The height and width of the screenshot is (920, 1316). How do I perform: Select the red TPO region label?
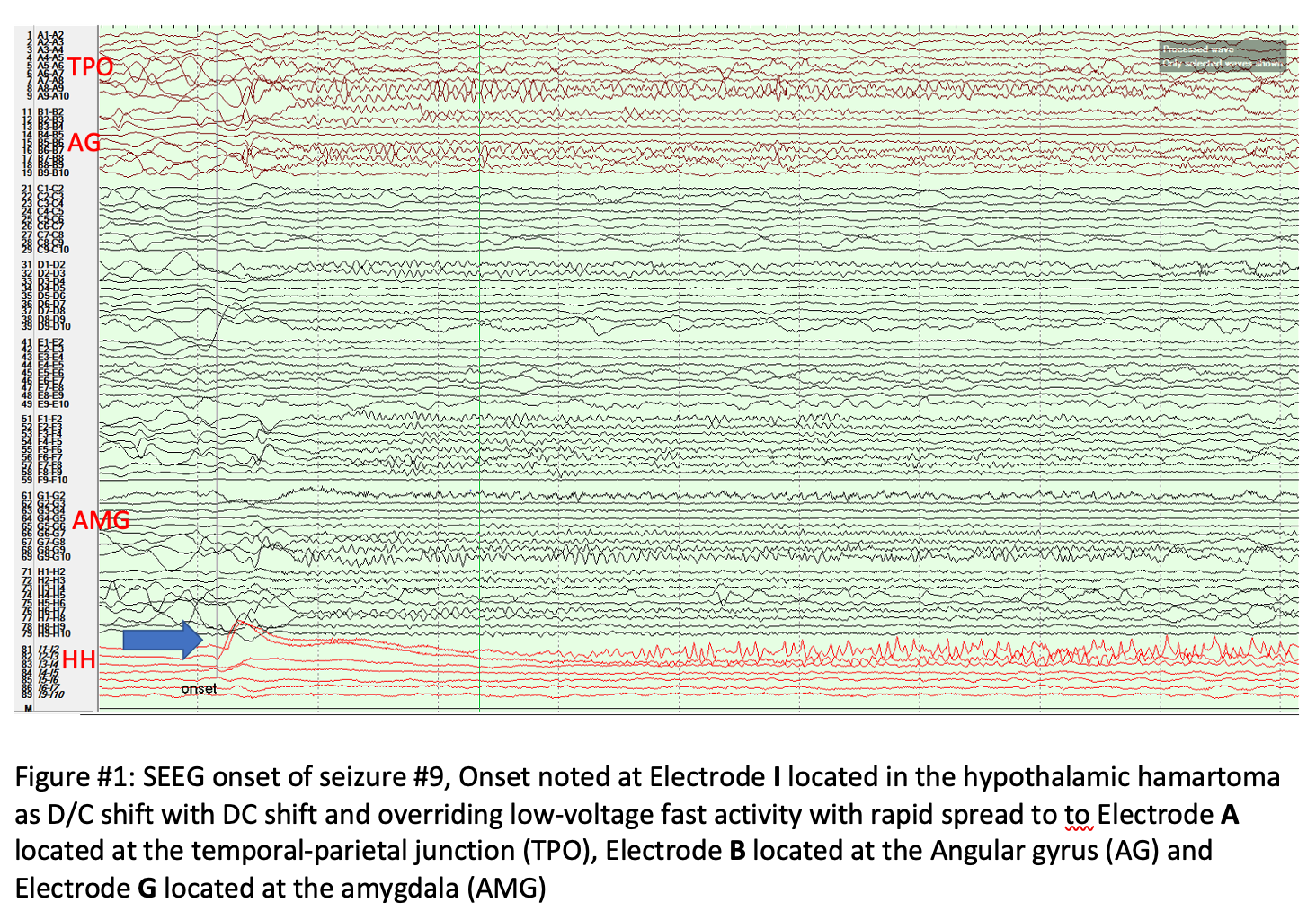(90, 67)
